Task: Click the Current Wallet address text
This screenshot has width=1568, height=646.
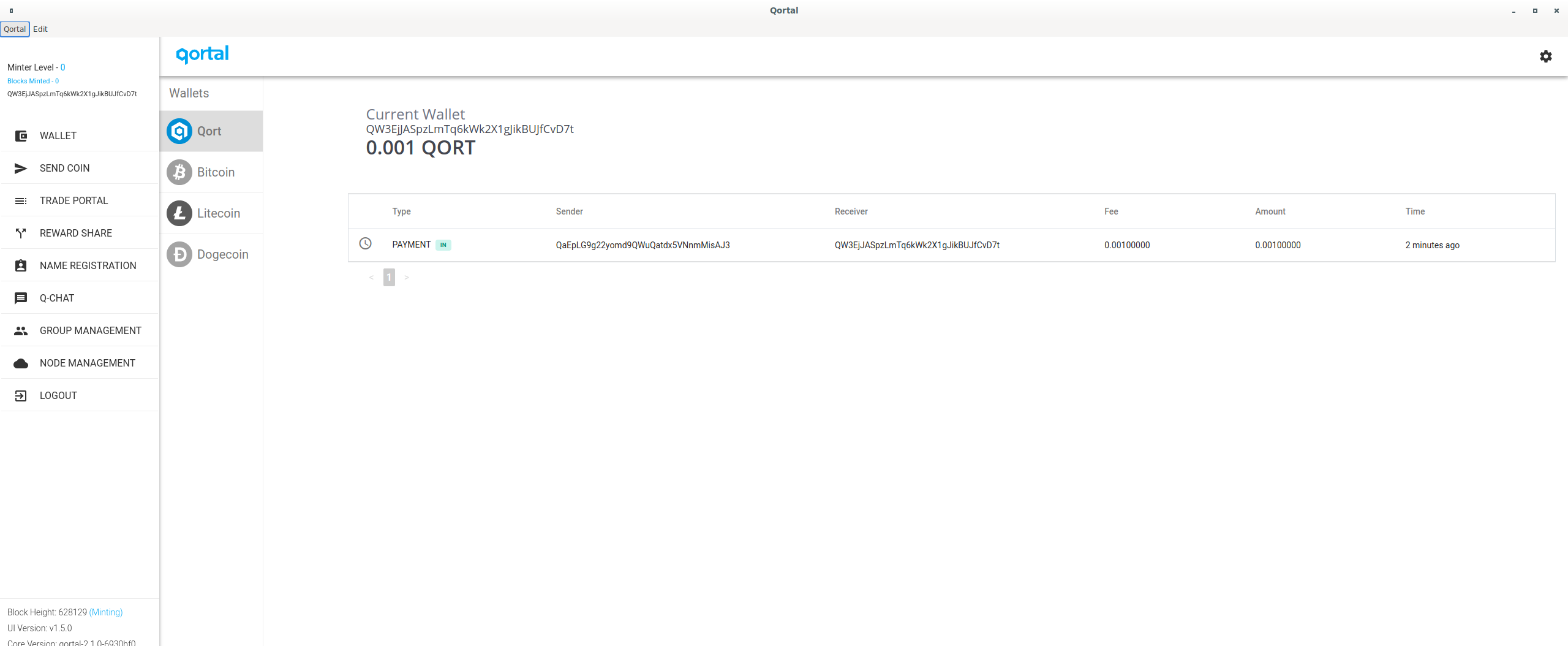Action: click(470, 129)
